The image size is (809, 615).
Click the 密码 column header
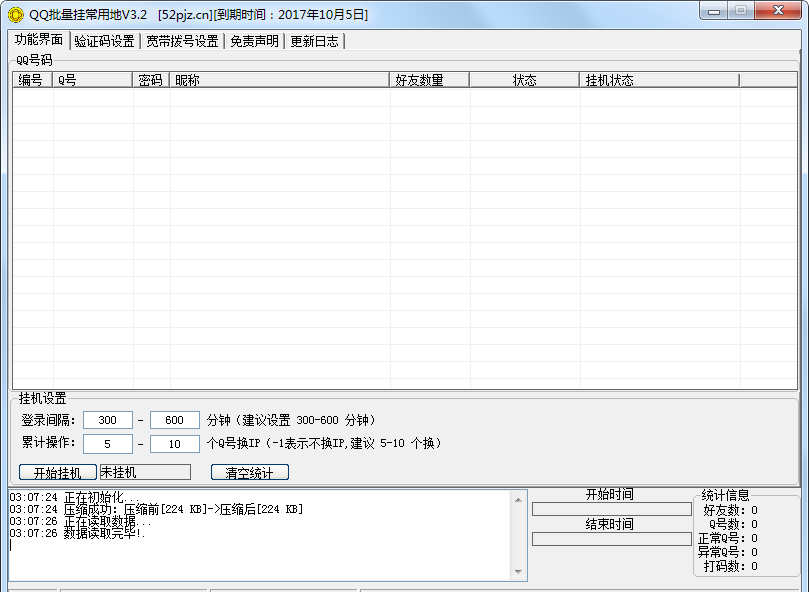(x=151, y=80)
